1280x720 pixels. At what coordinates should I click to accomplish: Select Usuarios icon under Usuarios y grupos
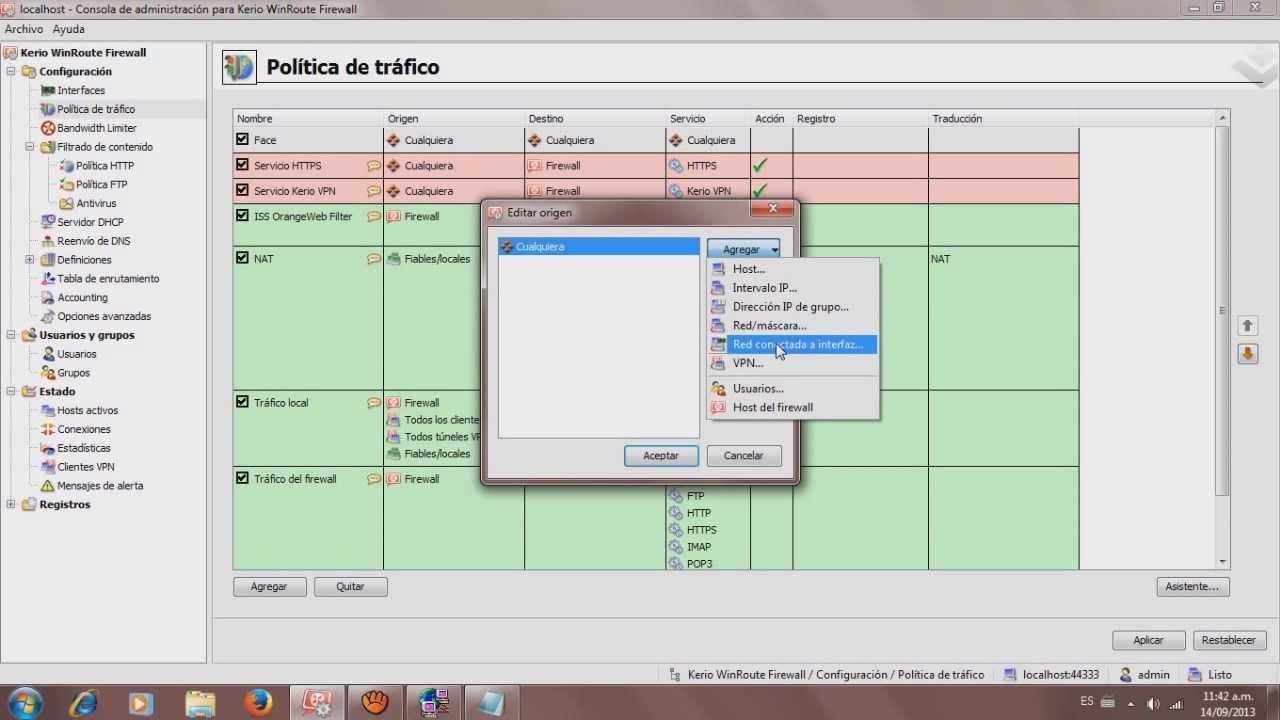pos(48,354)
